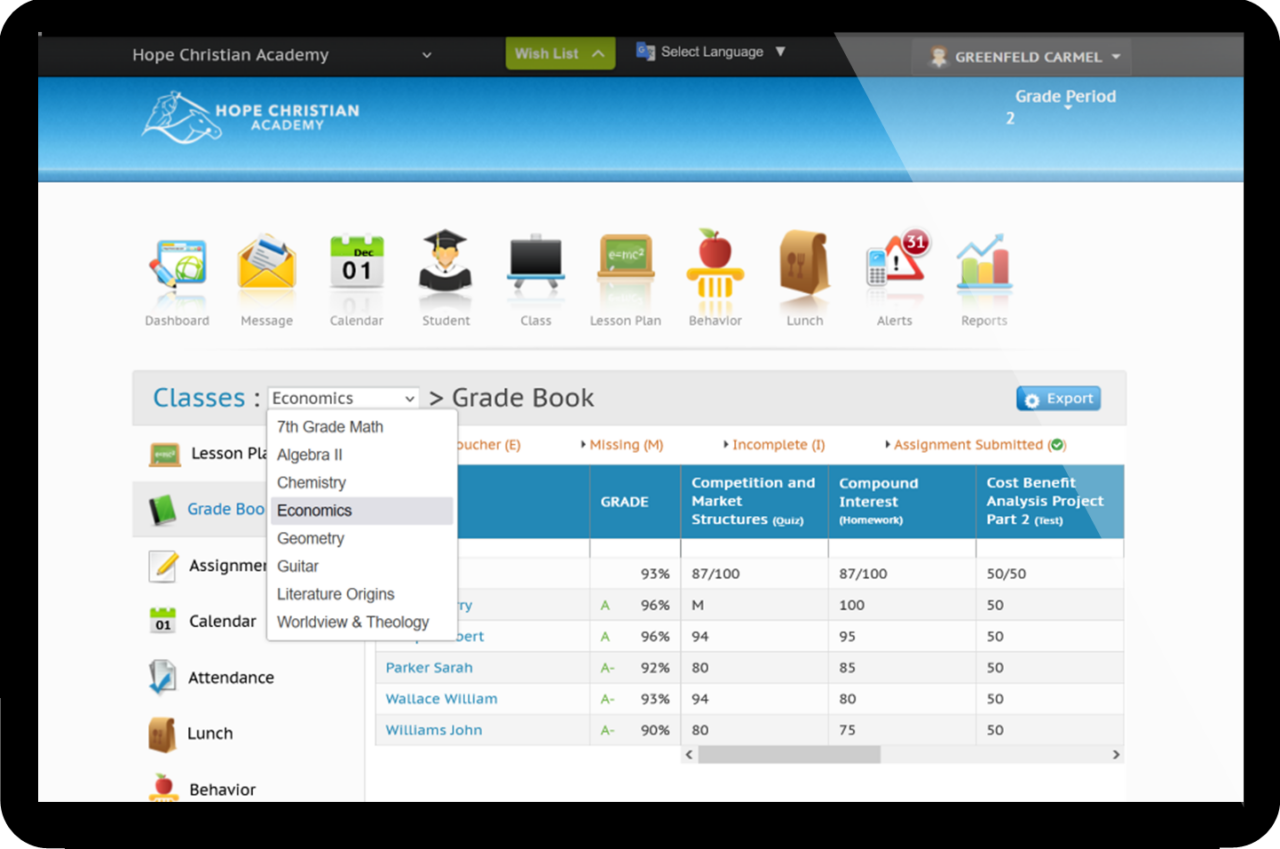This screenshot has width=1280, height=849.
Task: Choose Chemistry from the class list
Action: pyautogui.click(x=311, y=482)
